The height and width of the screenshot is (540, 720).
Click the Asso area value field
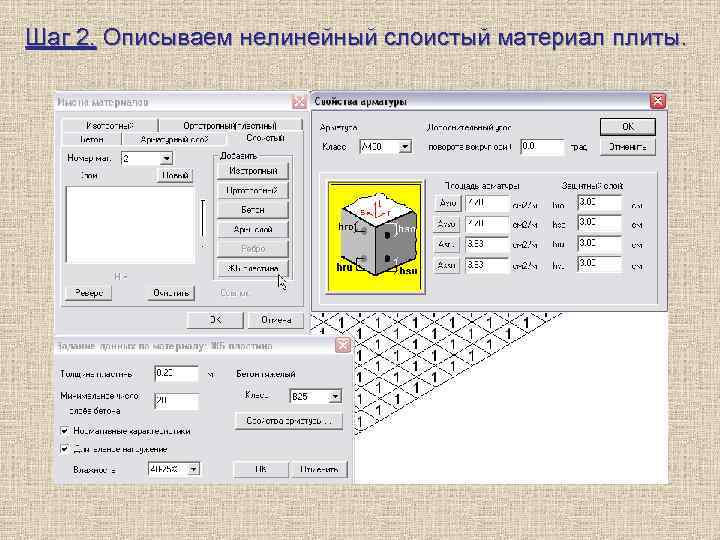point(487,224)
